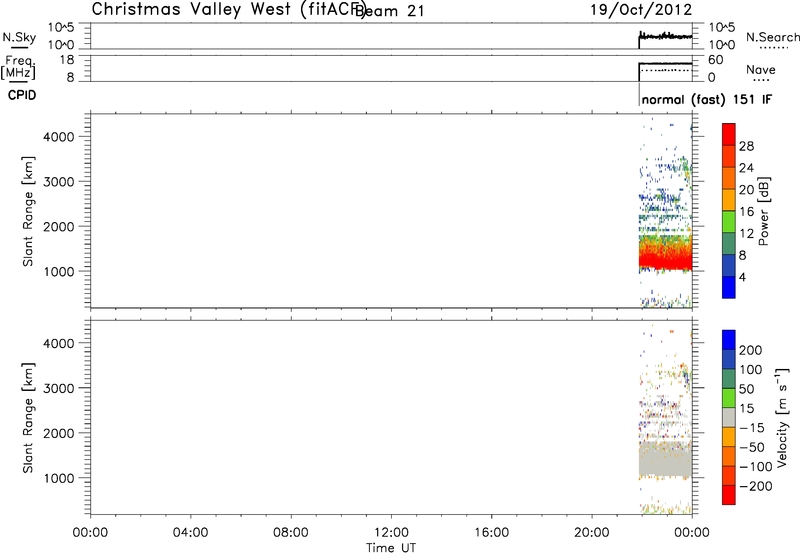Click 'Slant Range [km]' label of velocity panel

tap(28, 418)
